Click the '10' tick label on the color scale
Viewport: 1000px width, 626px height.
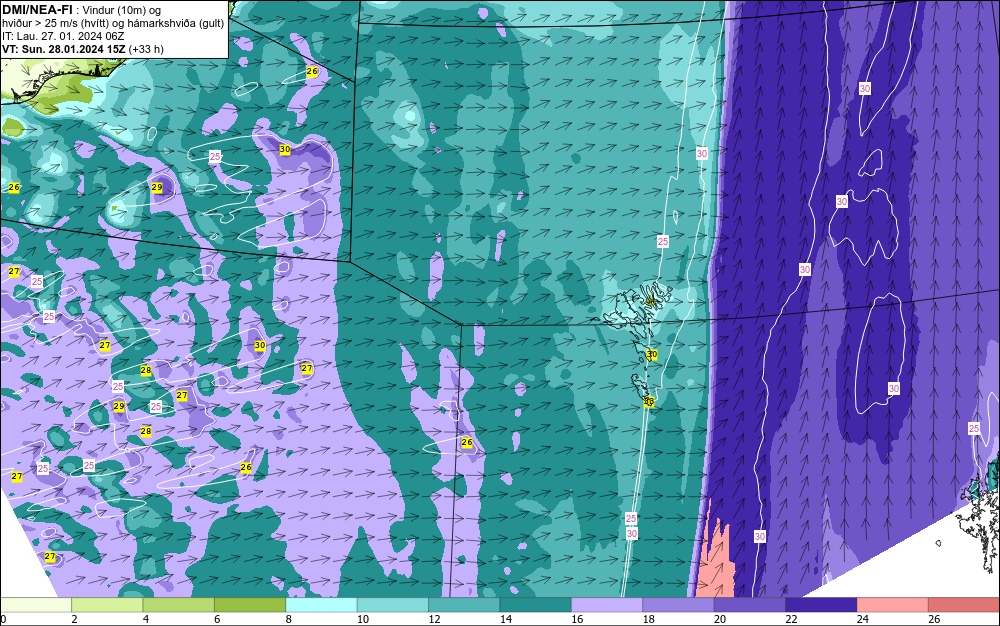363,619
